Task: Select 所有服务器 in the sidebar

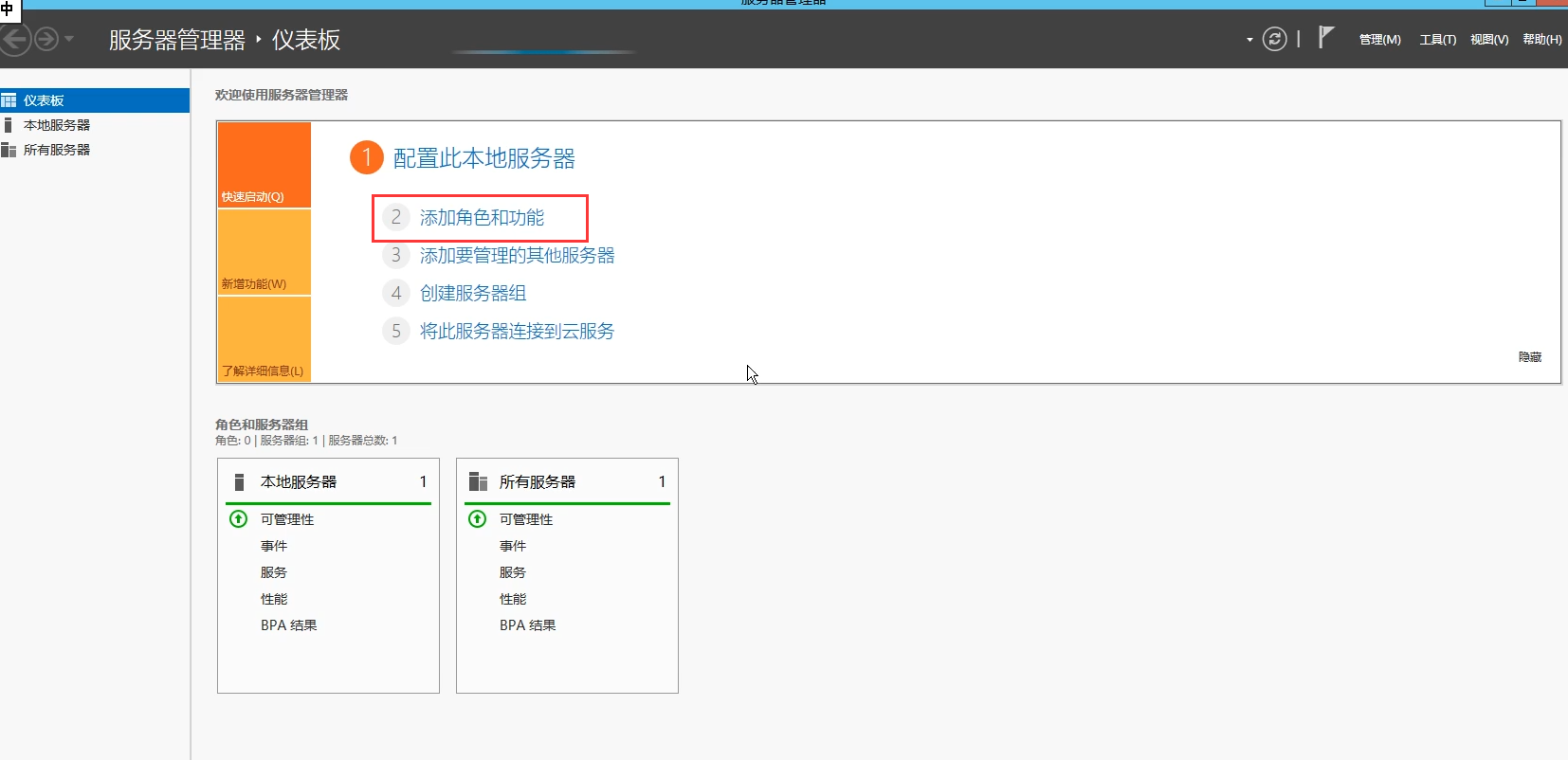Action: tap(95, 150)
